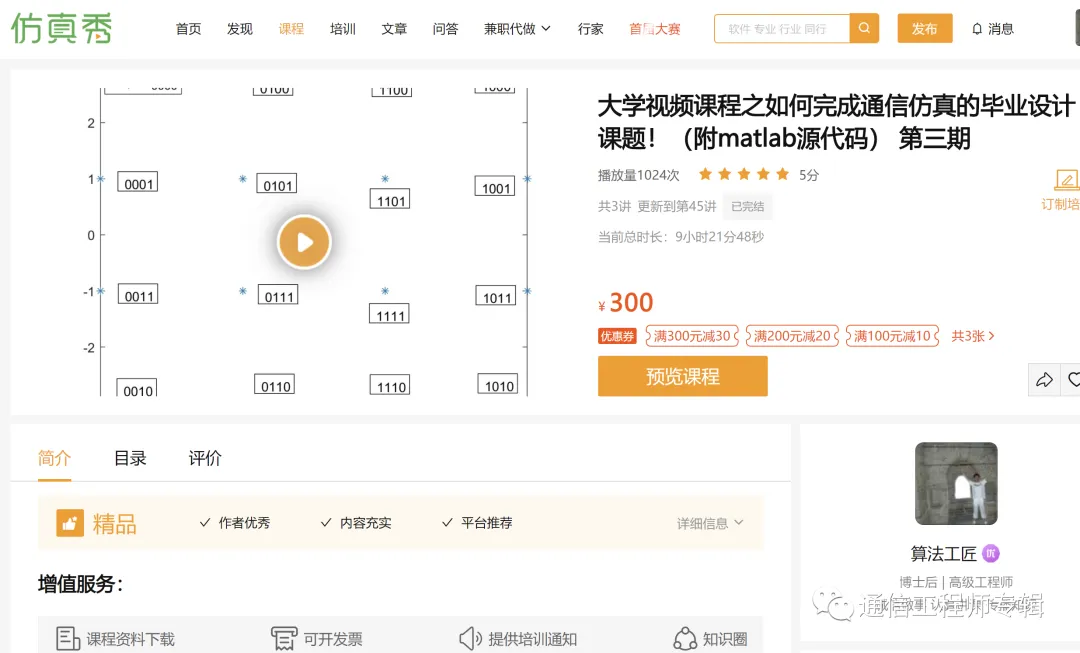The image size is (1080, 653).
Task: Click the share arrow icon
Action: (x=1044, y=380)
